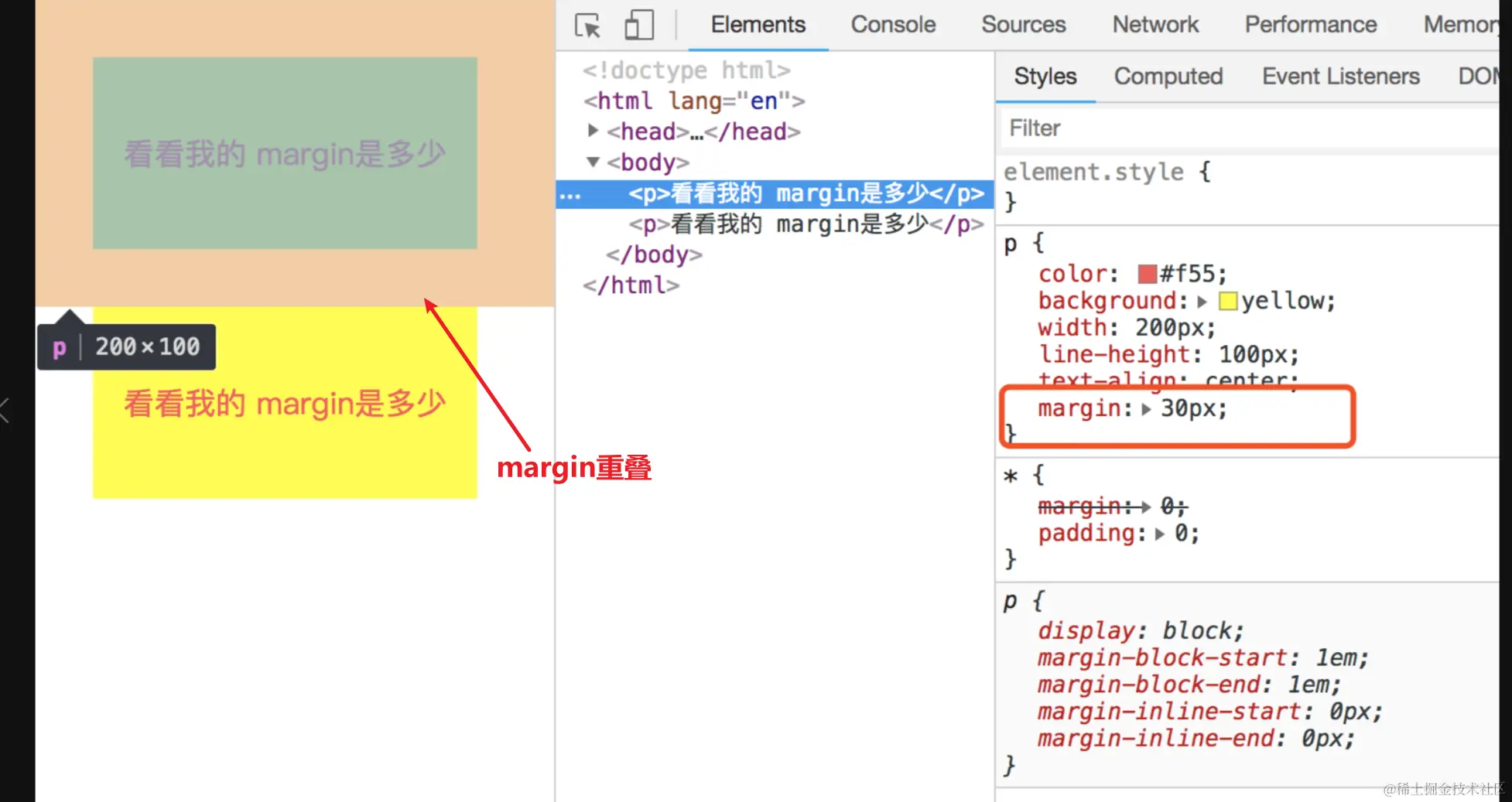
Task: Click the margin-inline-end declaration
Action: (x=1196, y=739)
